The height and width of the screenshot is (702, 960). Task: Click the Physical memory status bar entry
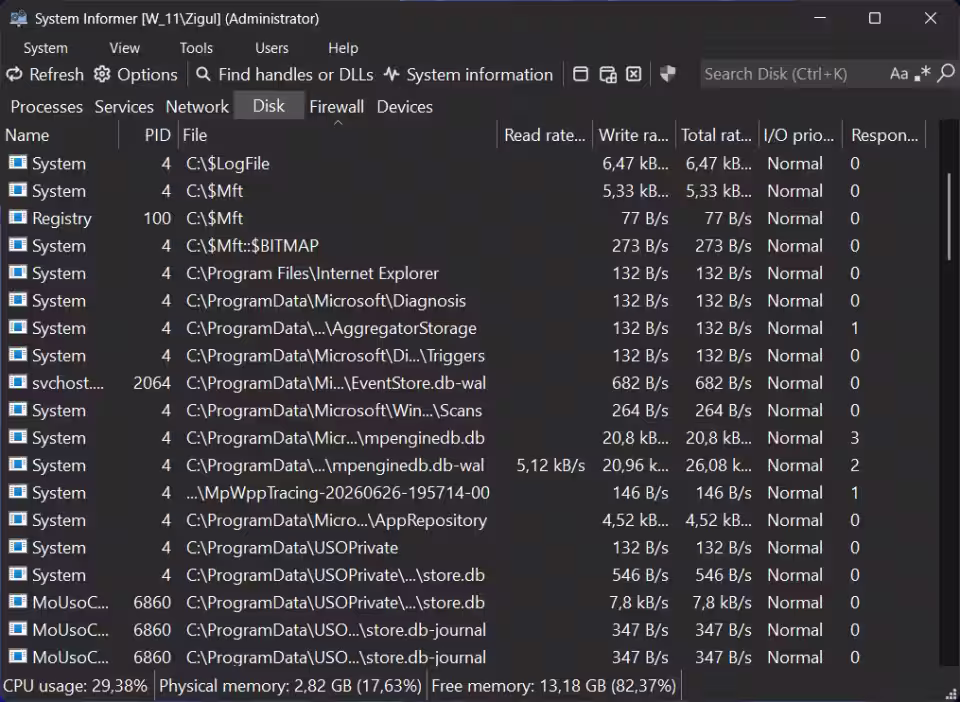point(290,685)
